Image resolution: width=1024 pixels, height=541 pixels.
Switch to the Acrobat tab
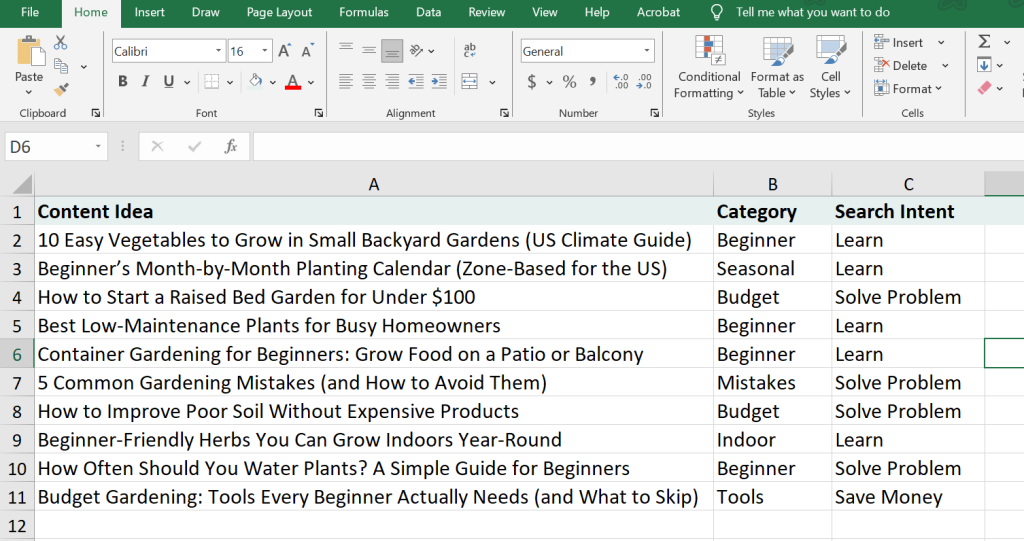tap(658, 12)
